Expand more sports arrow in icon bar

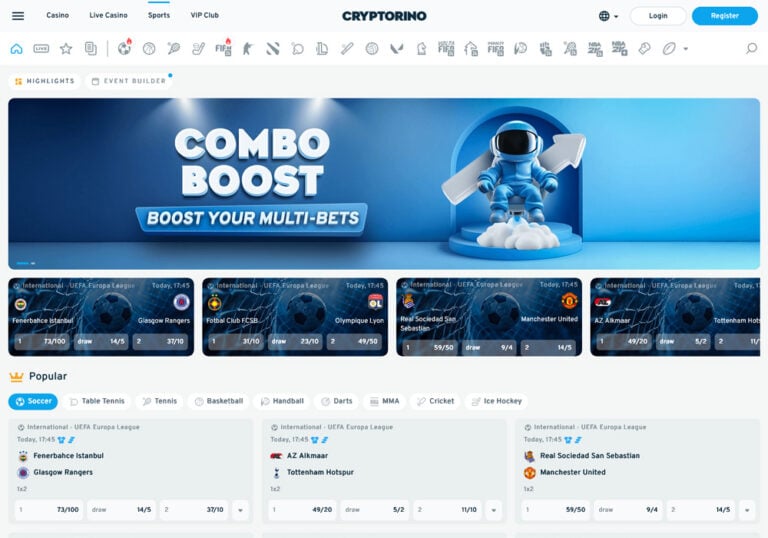click(685, 48)
